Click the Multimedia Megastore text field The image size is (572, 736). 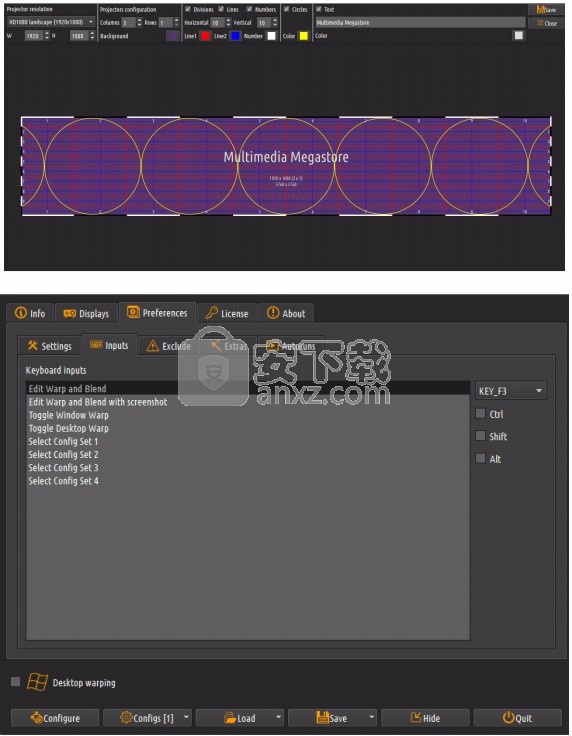420,22
